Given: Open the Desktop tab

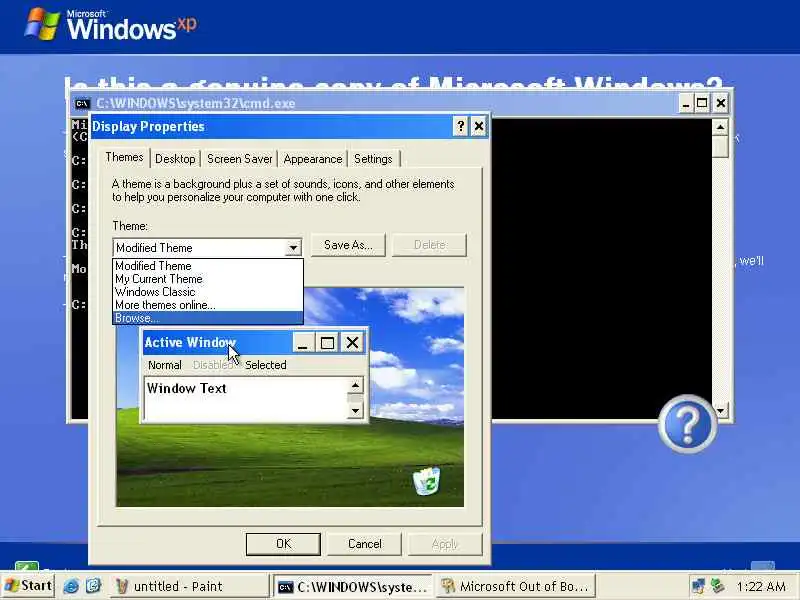Looking at the screenshot, I should click(175, 159).
